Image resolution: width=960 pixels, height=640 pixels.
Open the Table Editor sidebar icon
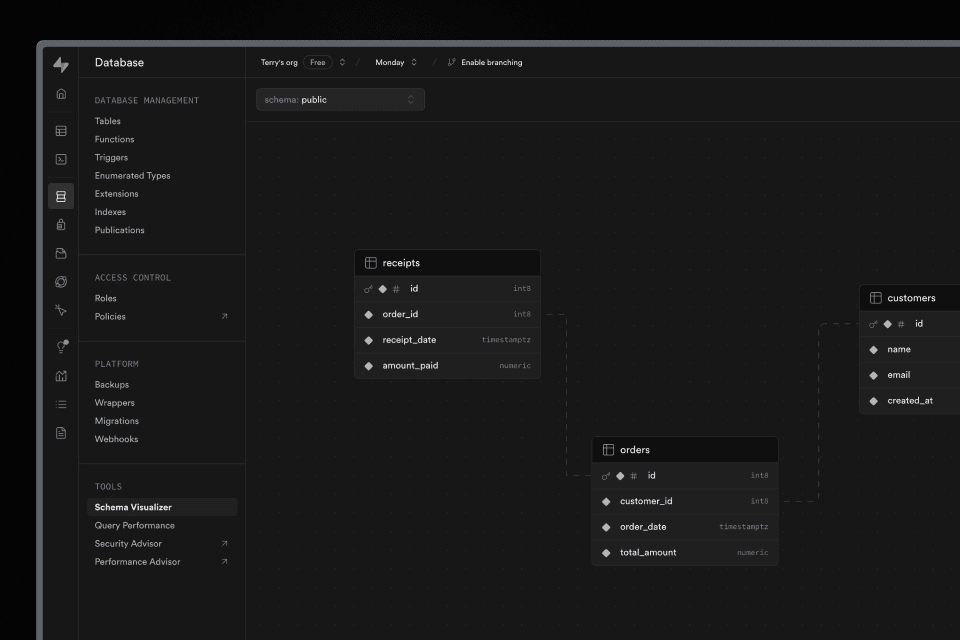tap(61, 131)
